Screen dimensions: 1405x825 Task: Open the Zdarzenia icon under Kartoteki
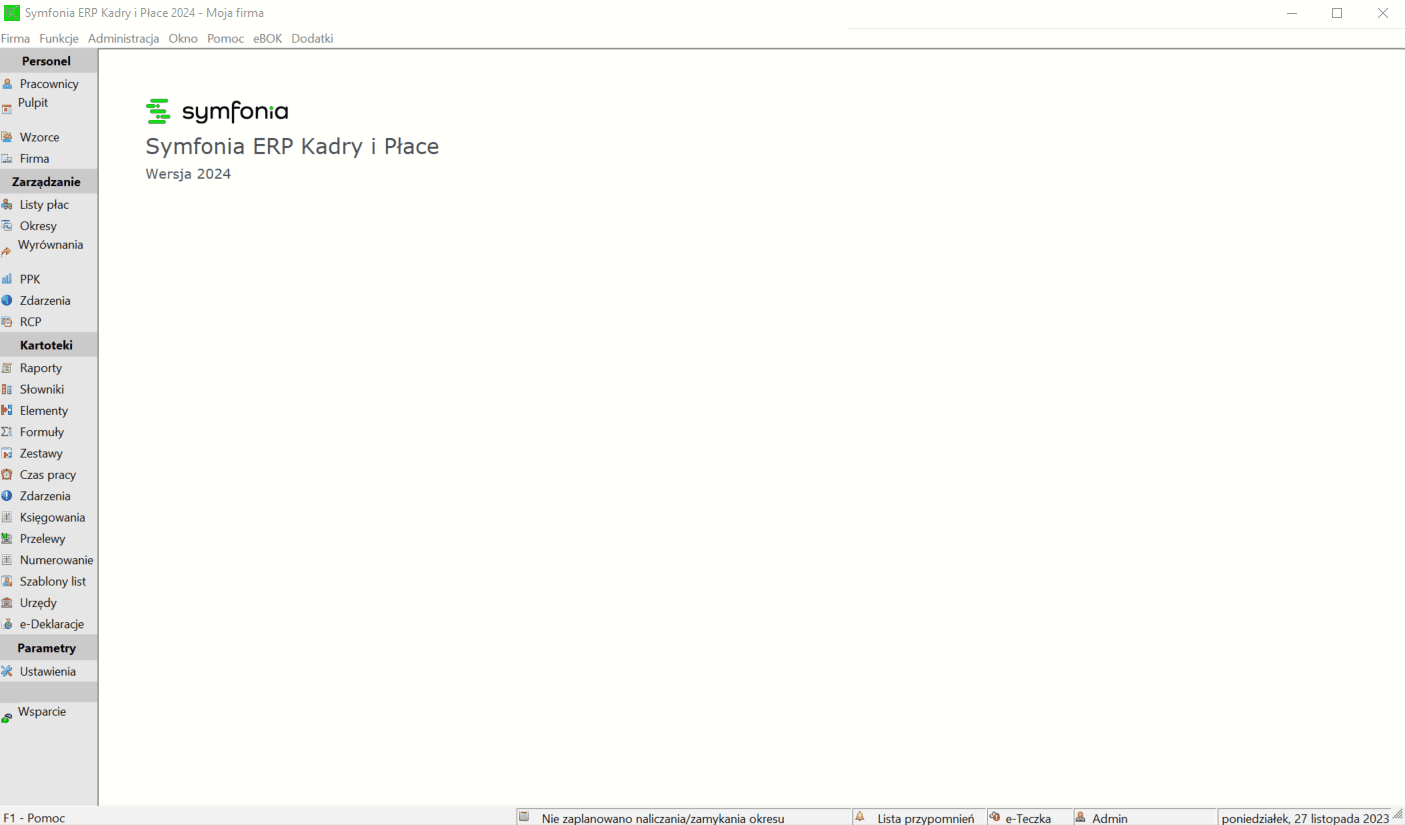click(x=7, y=496)
